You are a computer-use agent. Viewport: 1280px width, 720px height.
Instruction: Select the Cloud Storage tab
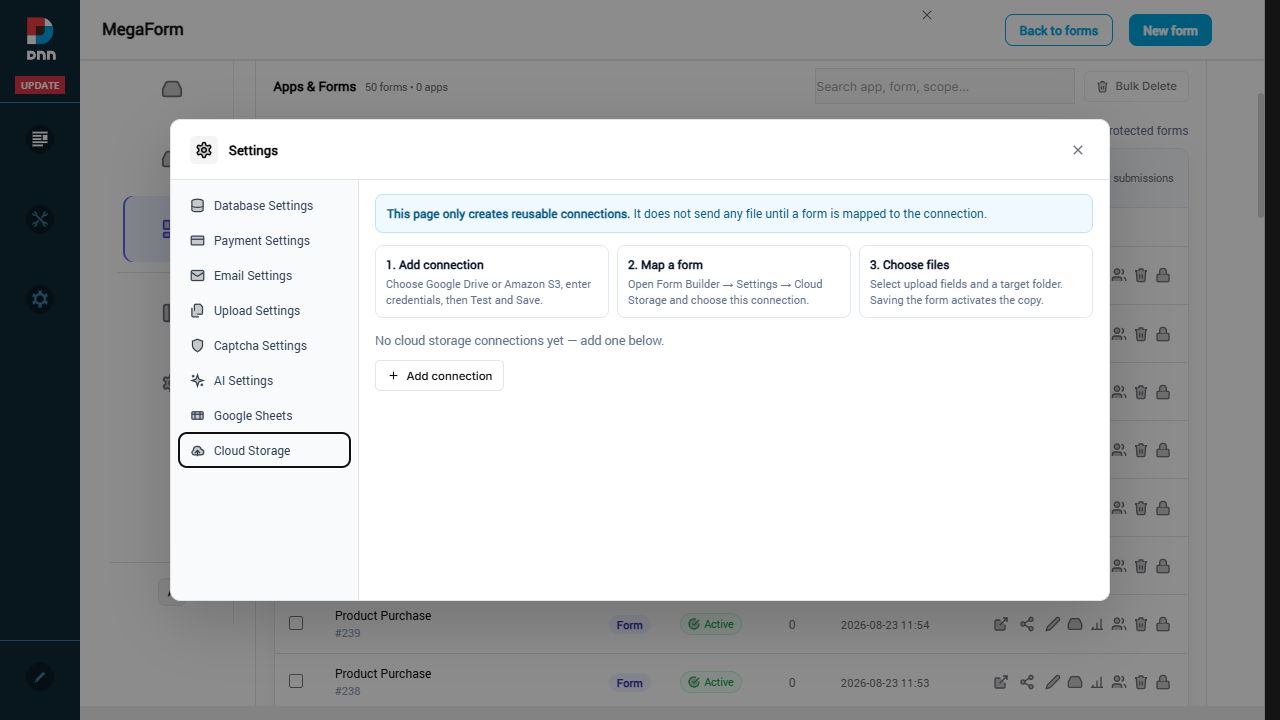[264, 450]
